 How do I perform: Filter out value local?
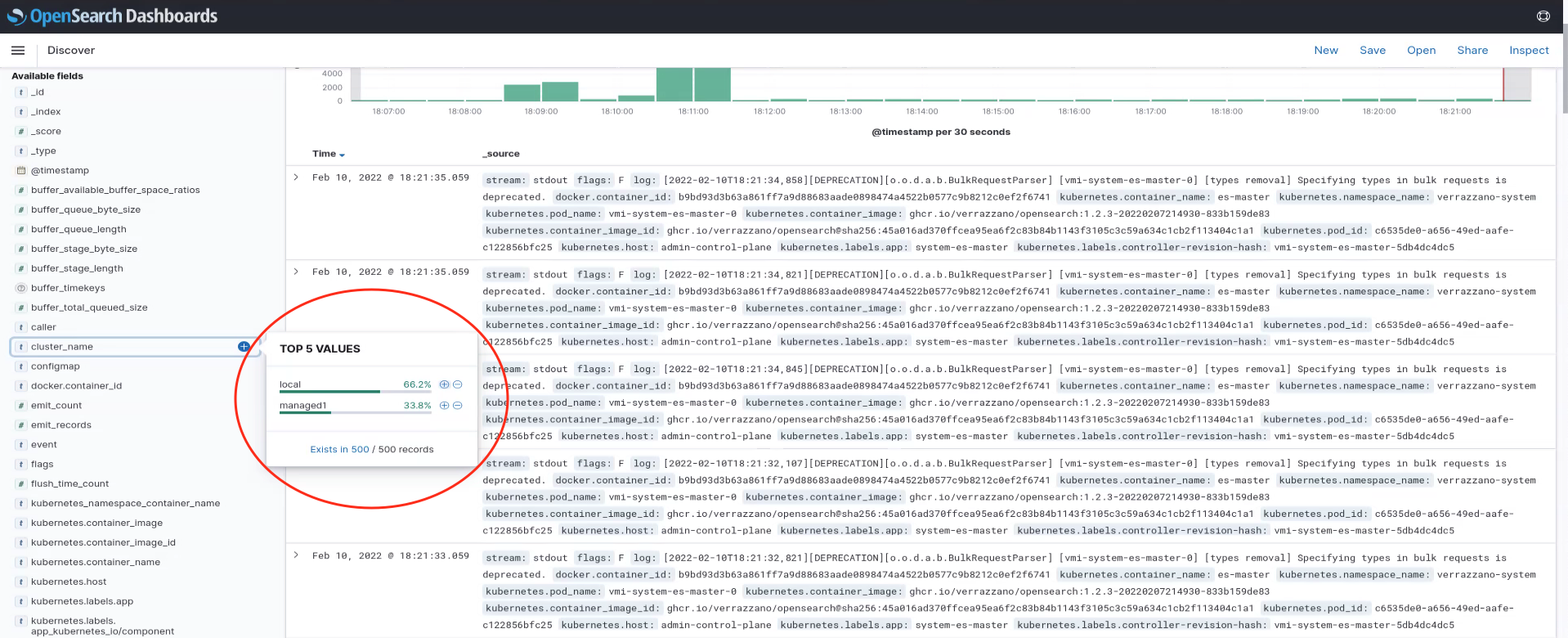tap(458, 384)
